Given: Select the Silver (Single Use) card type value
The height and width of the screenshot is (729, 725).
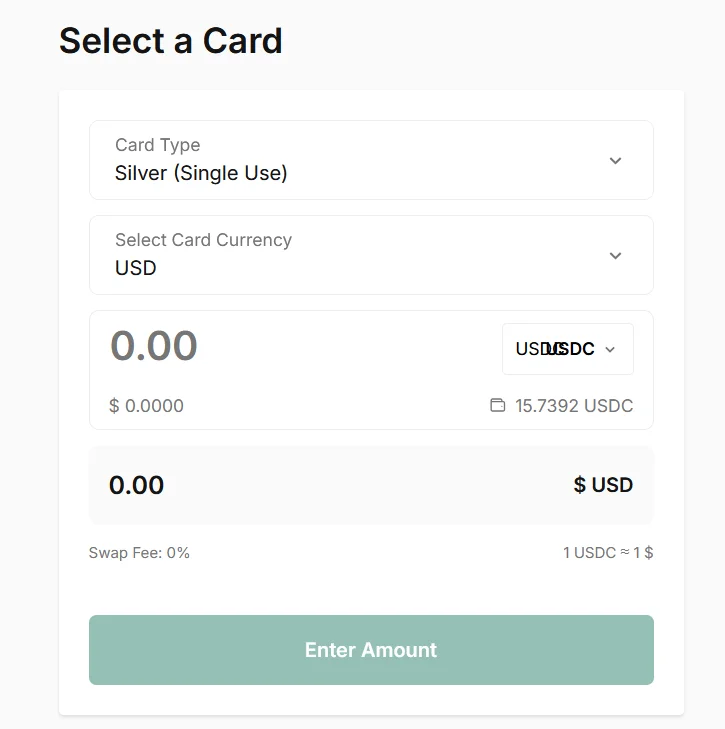Looking at the screenshot, I should pyautogui.click(x=201, y=173).
